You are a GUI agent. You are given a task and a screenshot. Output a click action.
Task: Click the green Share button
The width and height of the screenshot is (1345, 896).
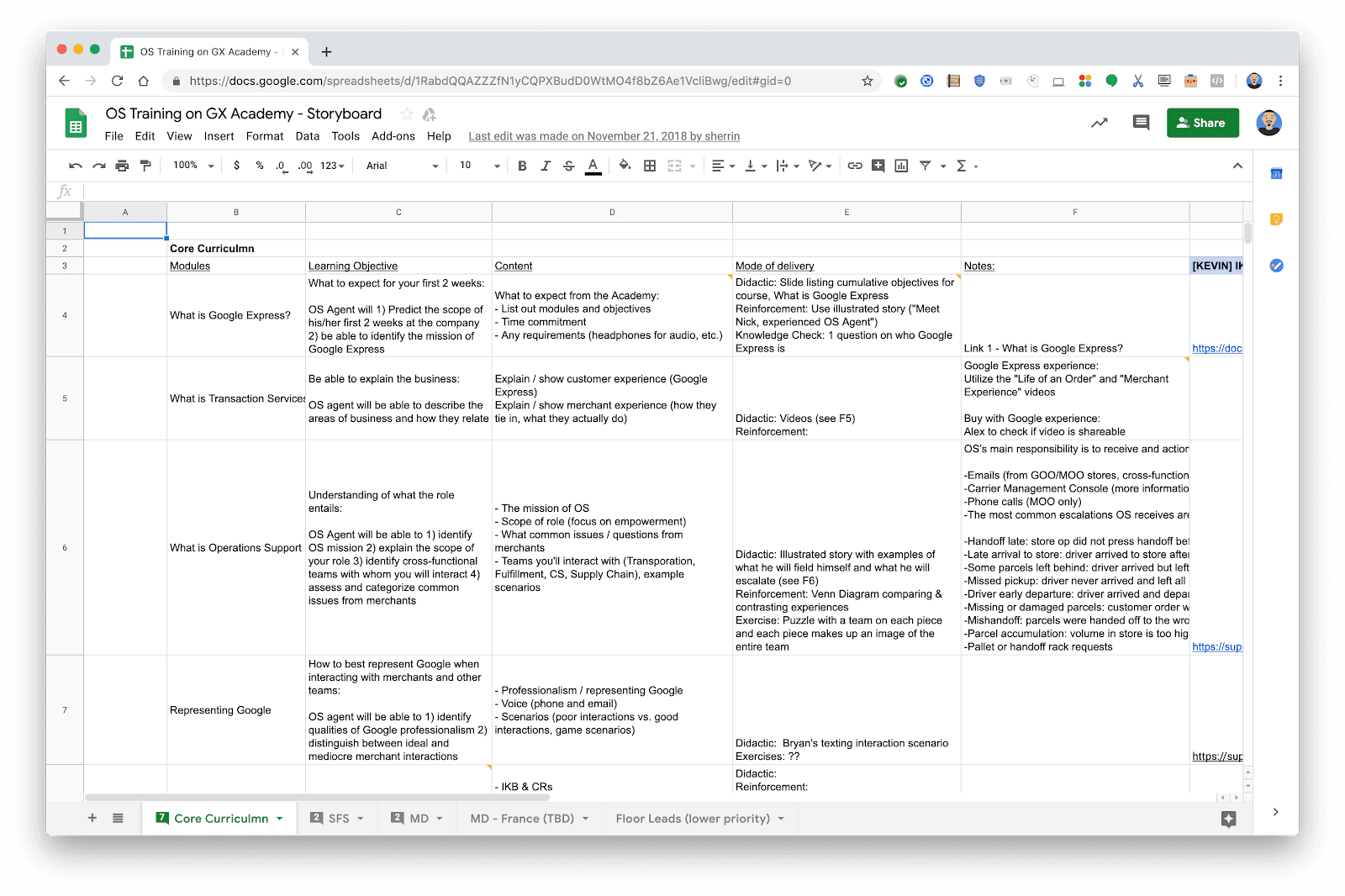point(1203,123)
